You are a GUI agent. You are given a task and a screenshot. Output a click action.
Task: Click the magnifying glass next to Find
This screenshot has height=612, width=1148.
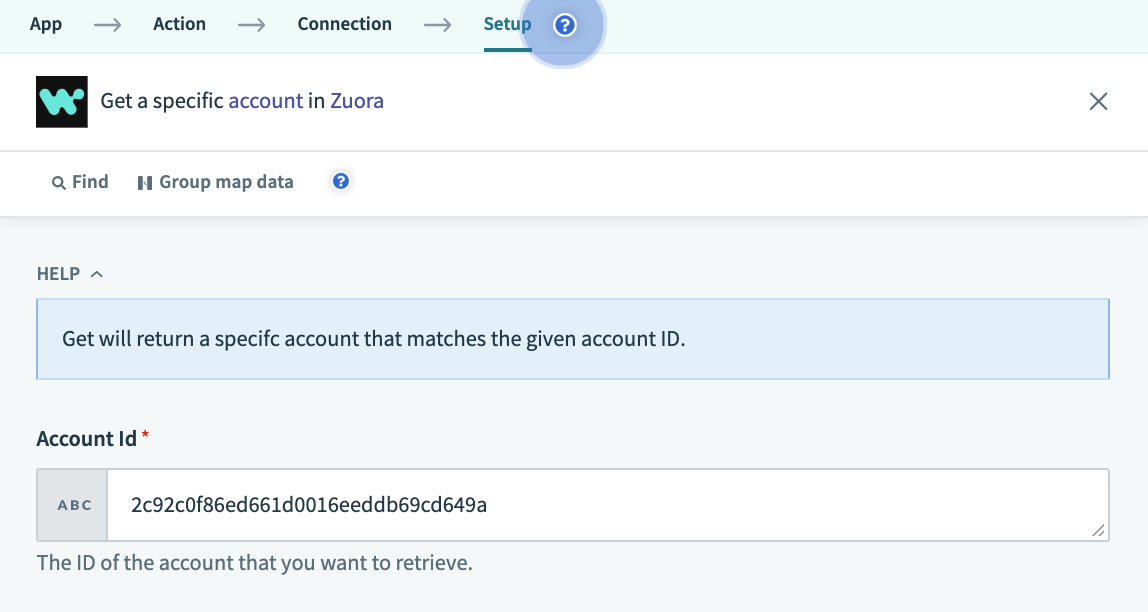tap(58, 181)
